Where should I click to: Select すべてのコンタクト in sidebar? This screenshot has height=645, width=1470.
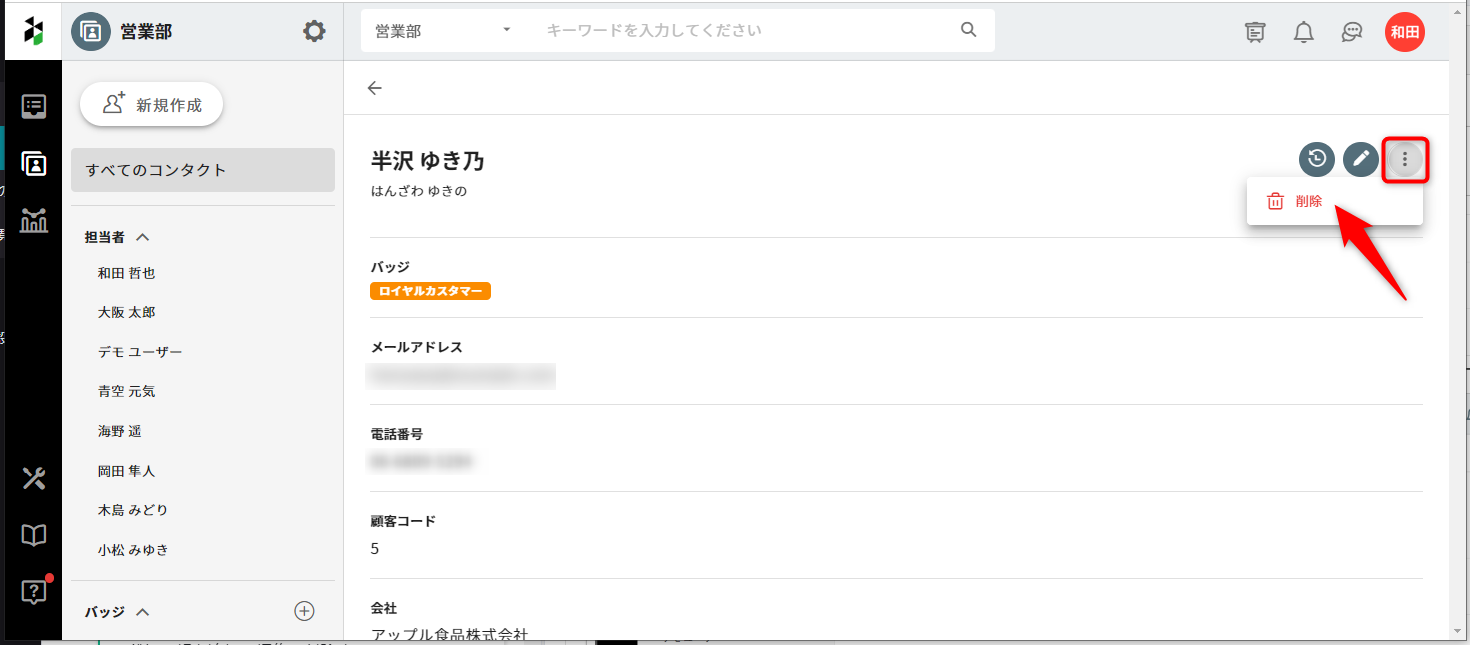pyautogui.click(x=203, y=170)
